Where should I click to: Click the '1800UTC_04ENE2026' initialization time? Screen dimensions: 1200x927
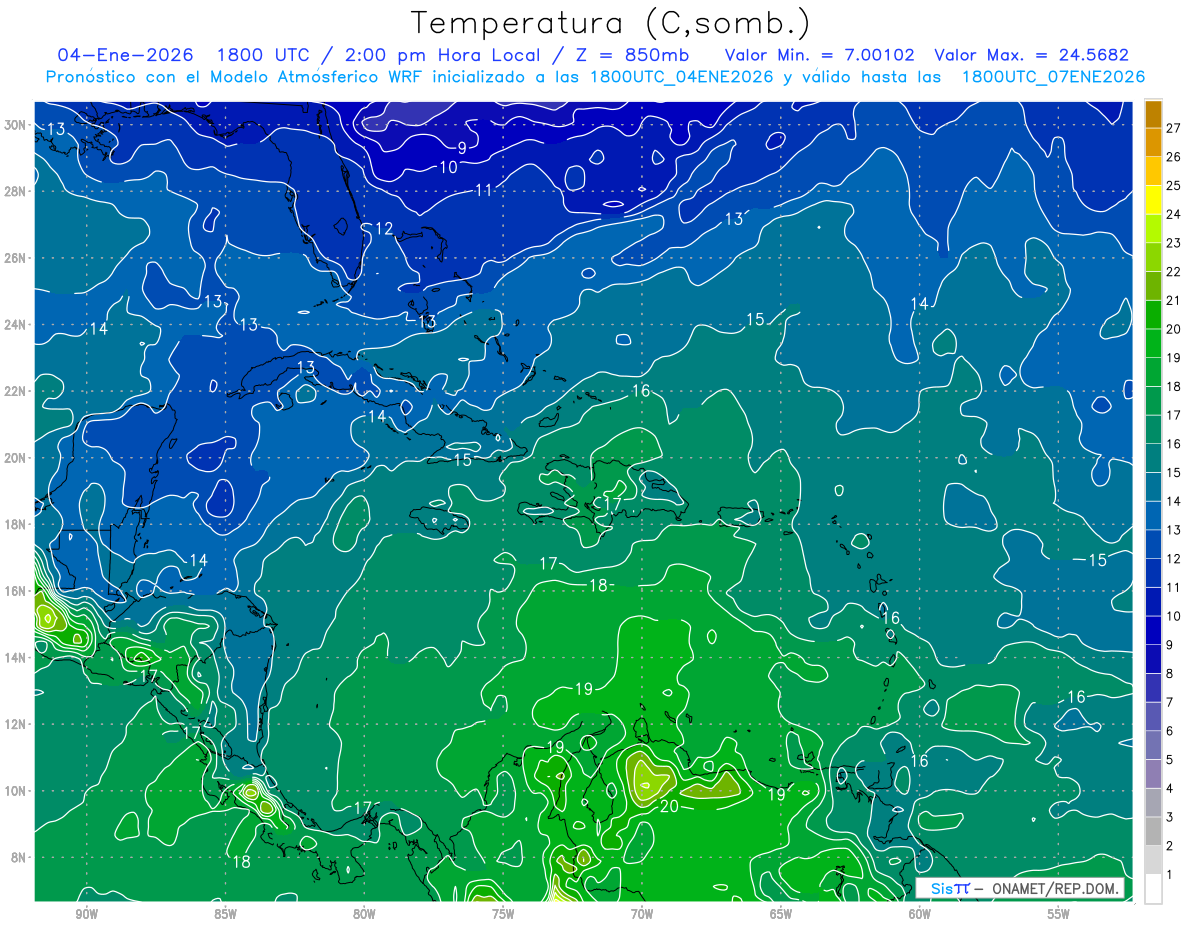click(x=681, y=77)
